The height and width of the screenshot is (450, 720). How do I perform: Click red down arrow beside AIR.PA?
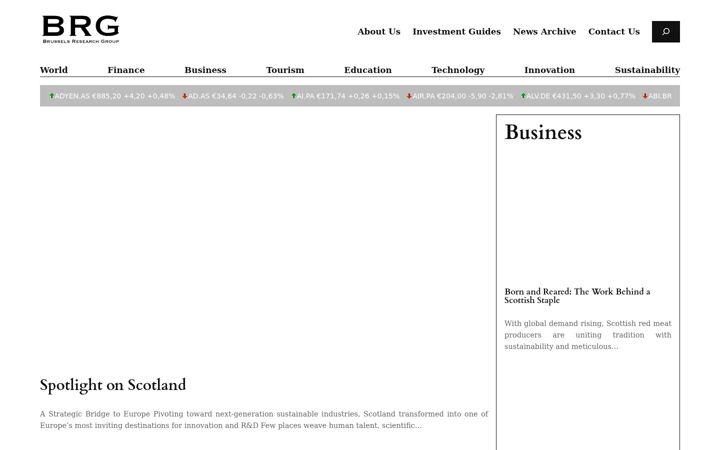tap(409, 96)
